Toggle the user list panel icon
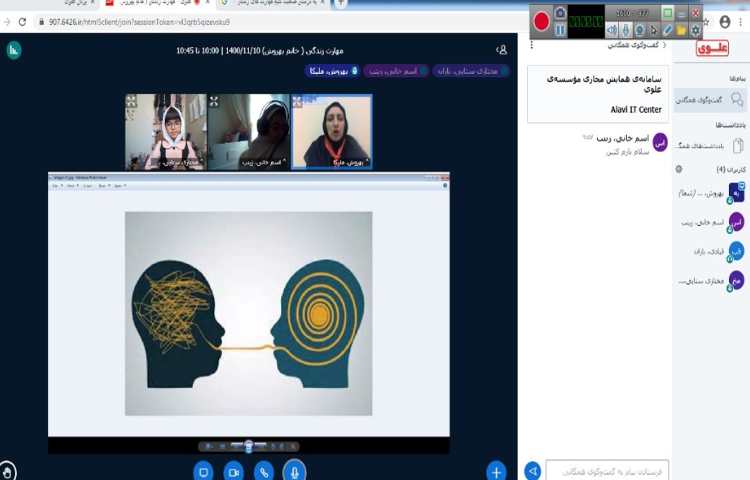Image resolution: width=750 pixels, height=480 pixels. click(501, 50)
